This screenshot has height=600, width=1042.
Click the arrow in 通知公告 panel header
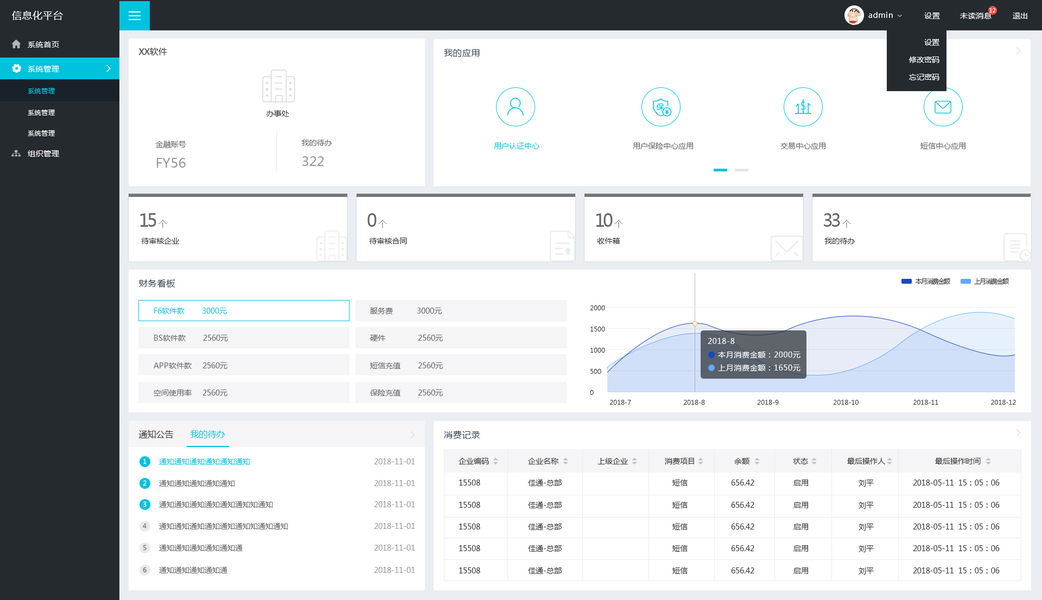click(x=412, y=435)
